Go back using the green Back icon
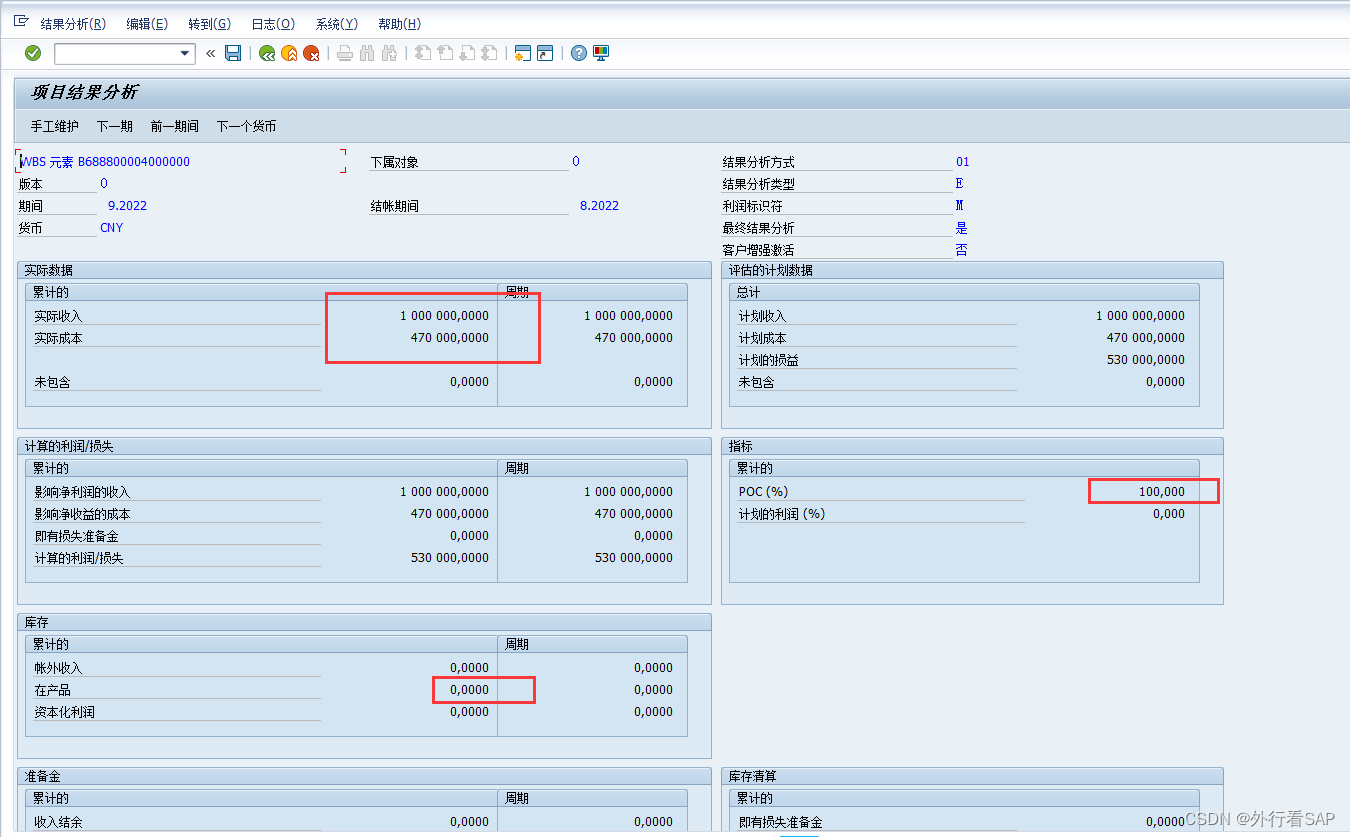The width and height of the screenshot is (1350, 837). point(267,53)
